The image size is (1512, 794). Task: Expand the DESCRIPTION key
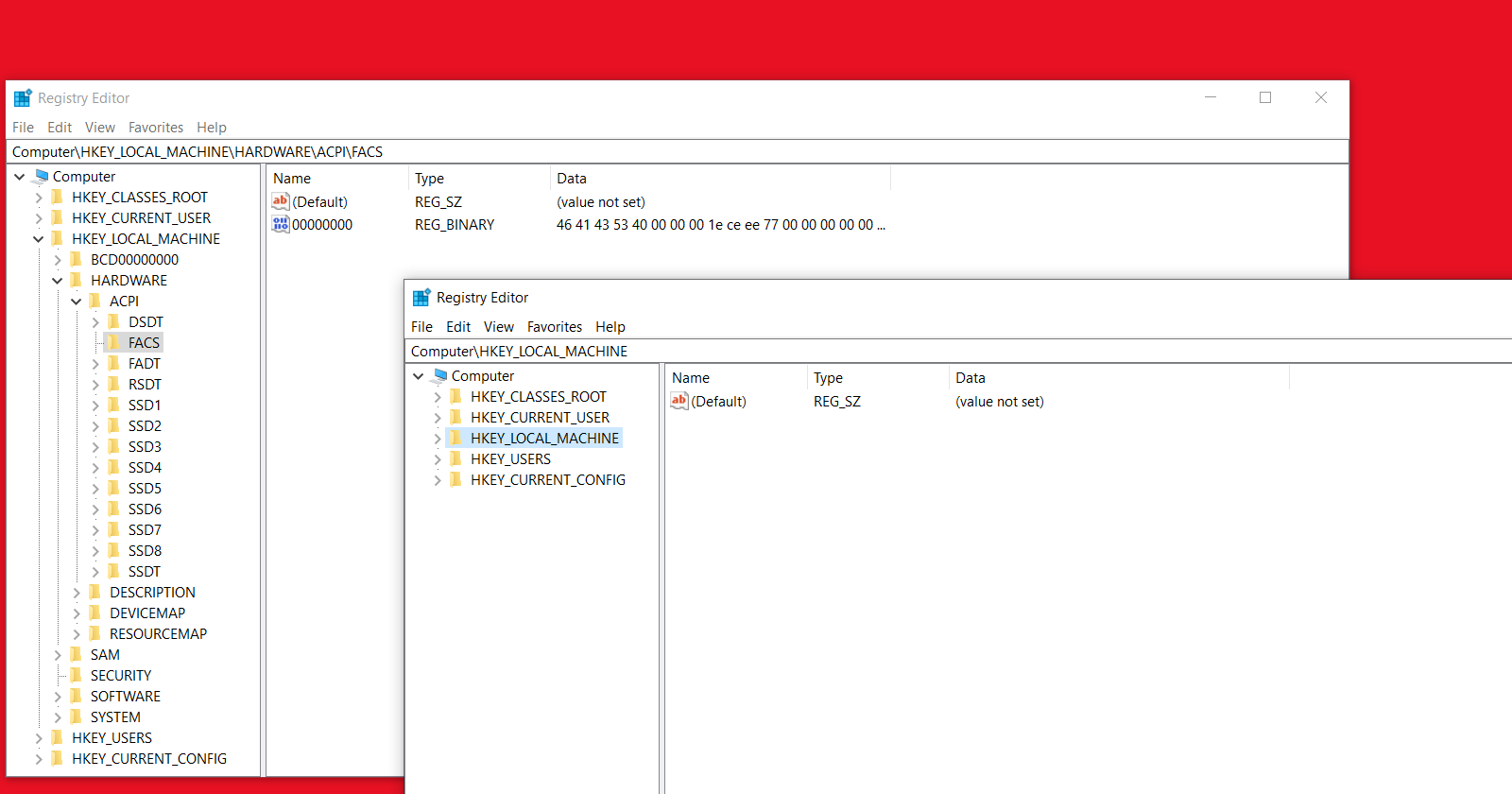click(x=77, y=593)
